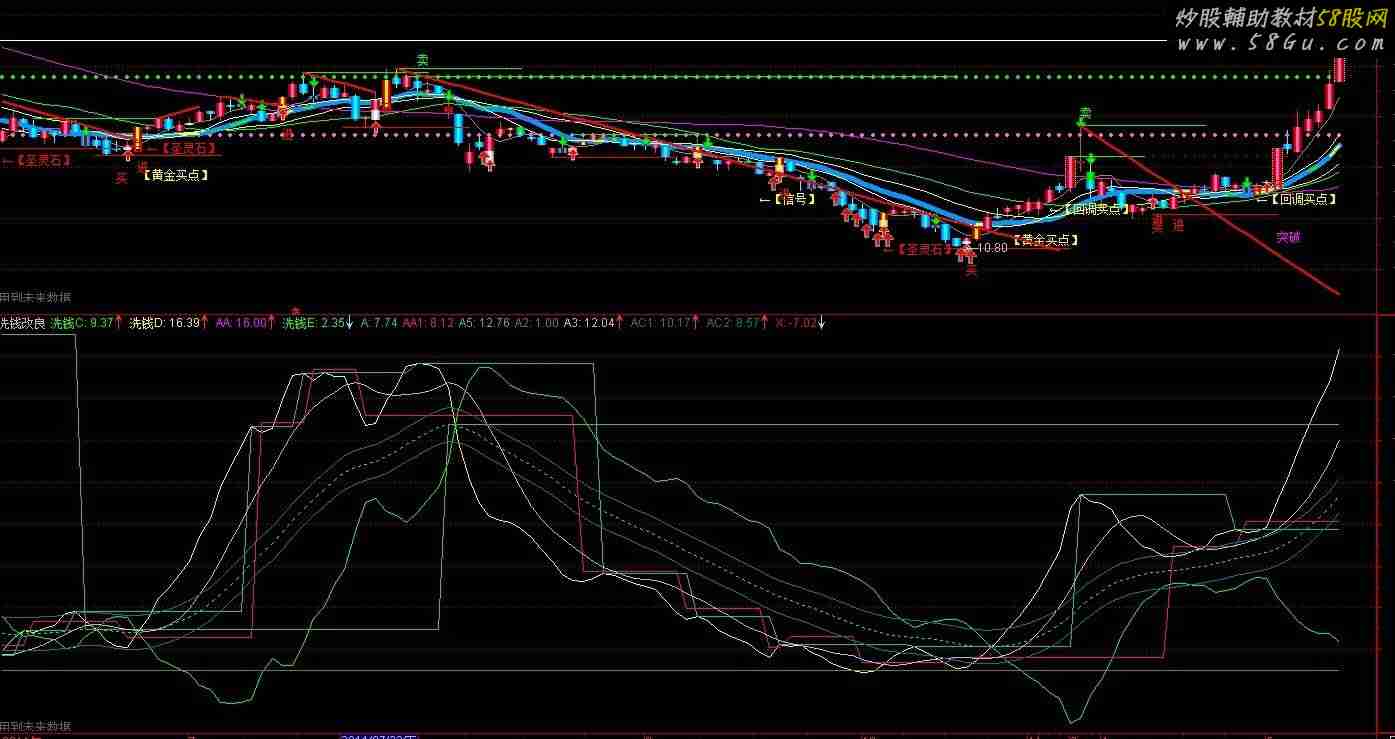This screenshot has width=1395, height=739.
Task: Click the 用到未来数据 notice in the upper chart
Action: tap(36, 297)
